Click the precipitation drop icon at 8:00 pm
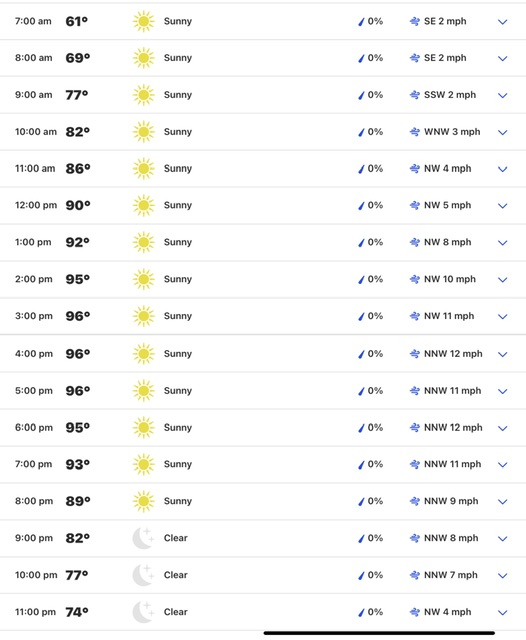This screenshot has height=640, width=526. click(x=361, y=501)
